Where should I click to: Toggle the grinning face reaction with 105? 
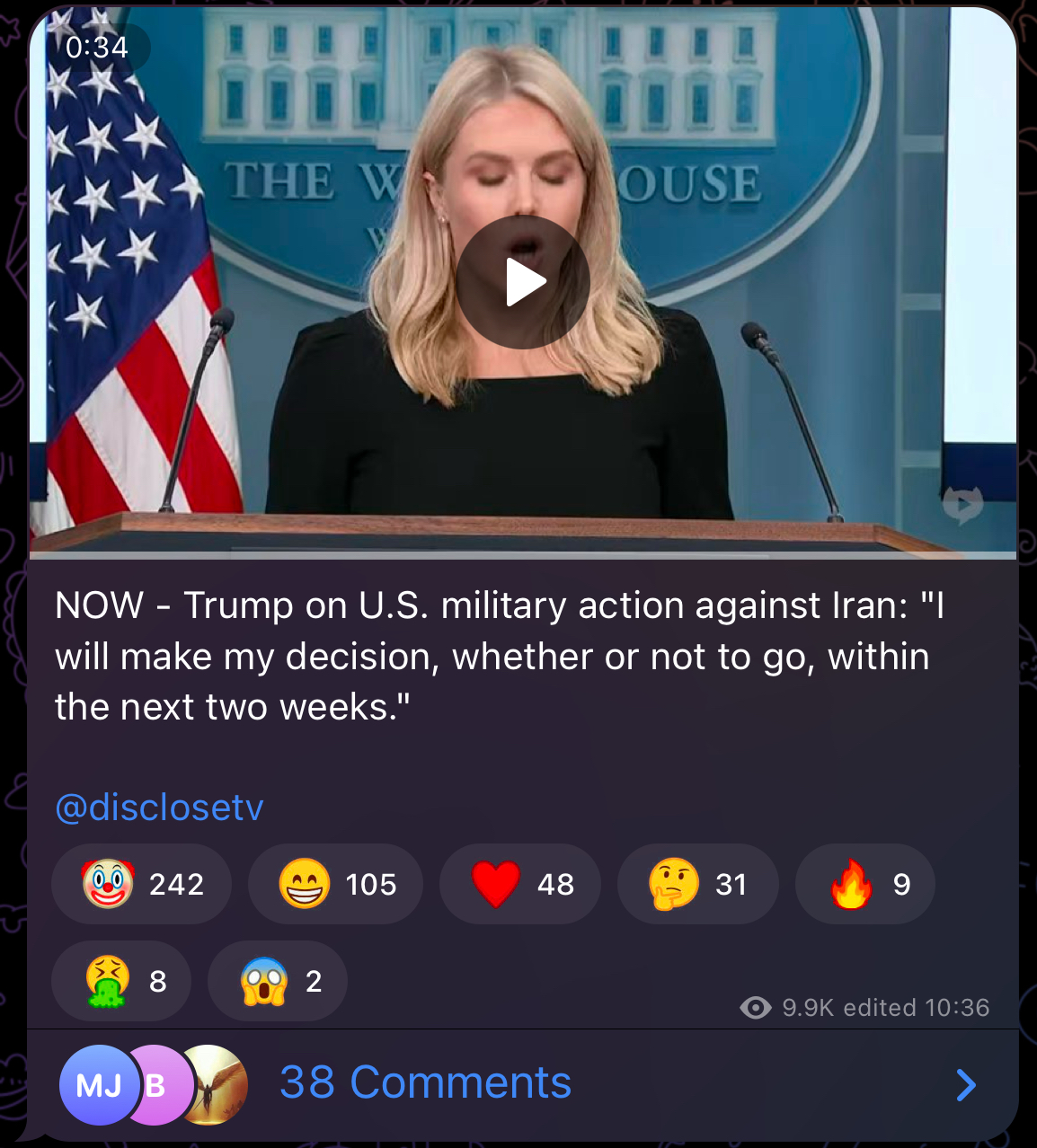336,884
